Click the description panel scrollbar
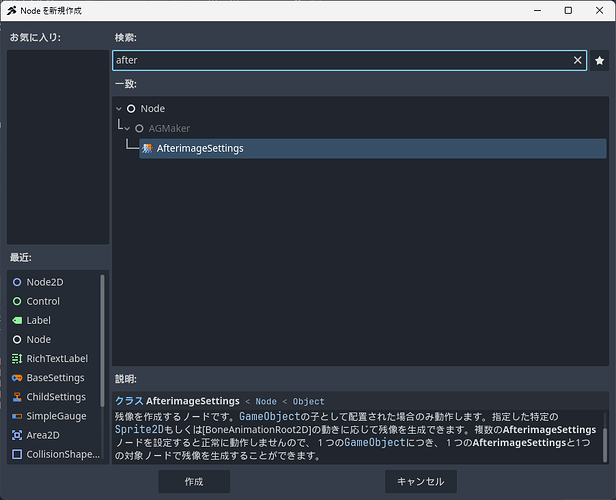 click(x=605, y=445)
